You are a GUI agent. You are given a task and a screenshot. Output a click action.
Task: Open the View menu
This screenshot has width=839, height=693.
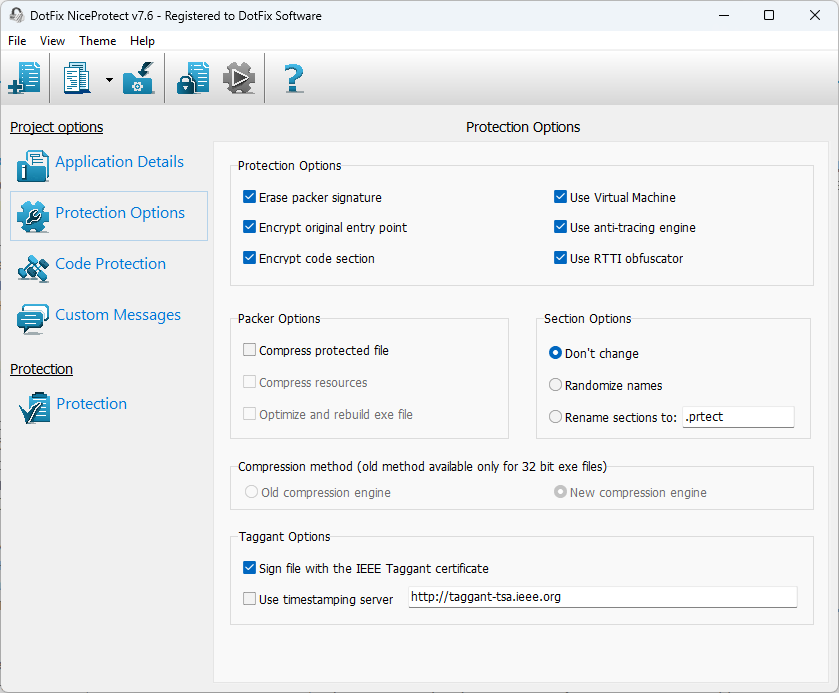point(52,41)
